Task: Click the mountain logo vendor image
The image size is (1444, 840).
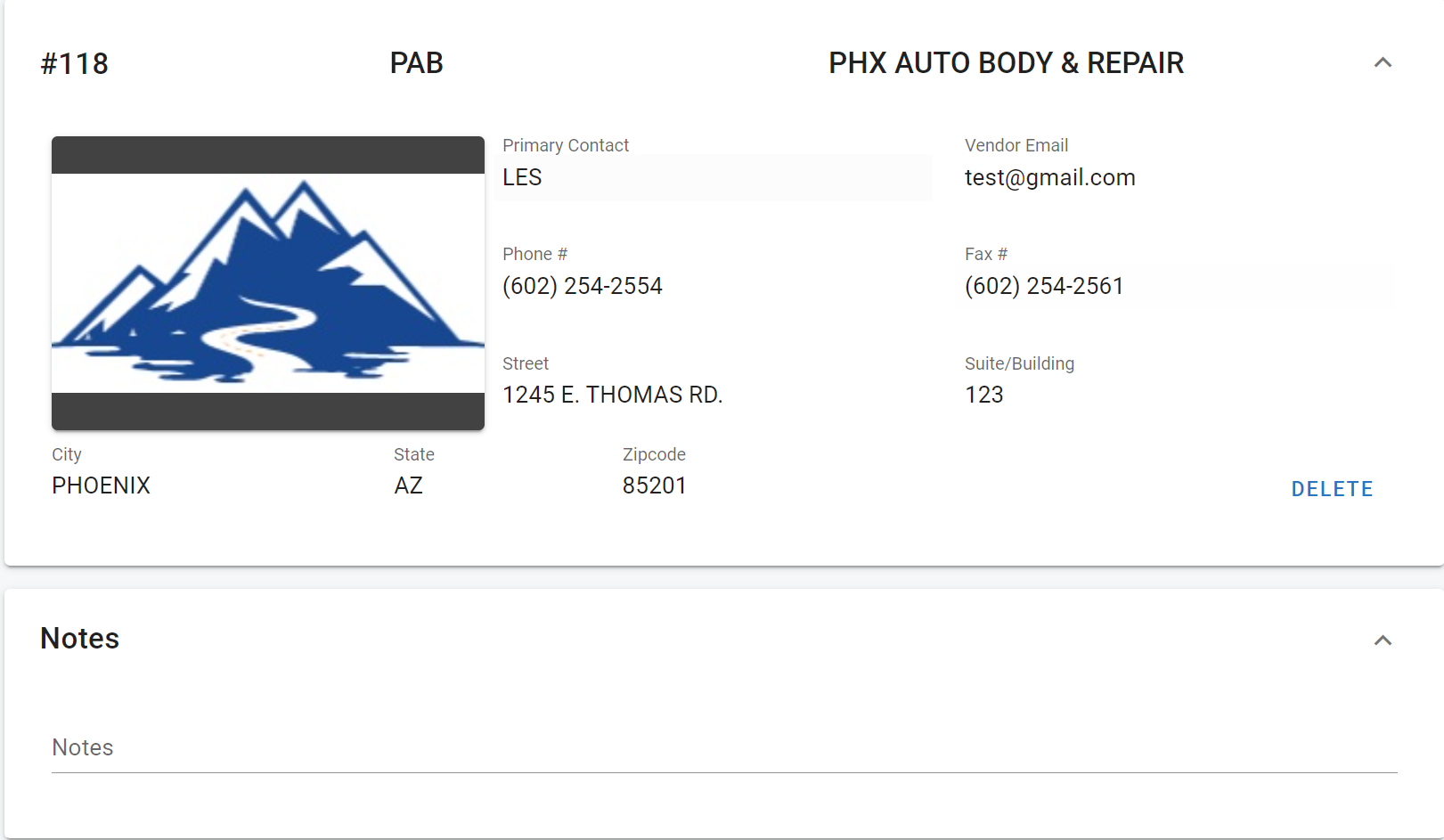Action: 268,283
